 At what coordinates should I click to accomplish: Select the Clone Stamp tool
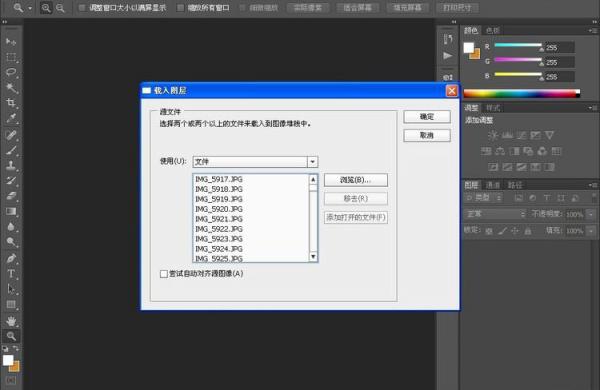coord(11,165)
